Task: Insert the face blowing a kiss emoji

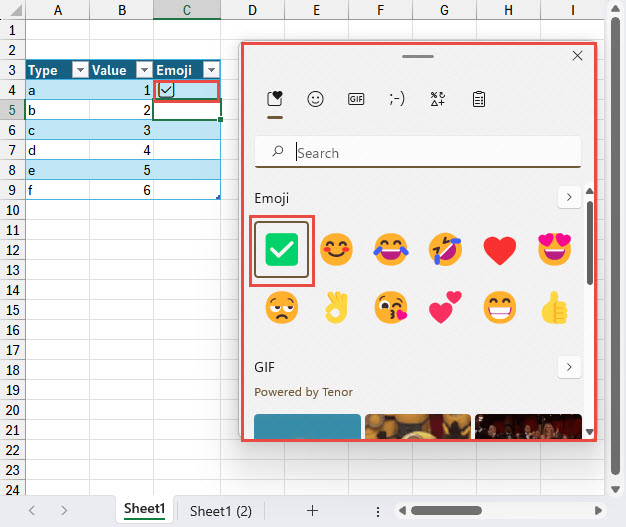Action: tap(391, 307)
